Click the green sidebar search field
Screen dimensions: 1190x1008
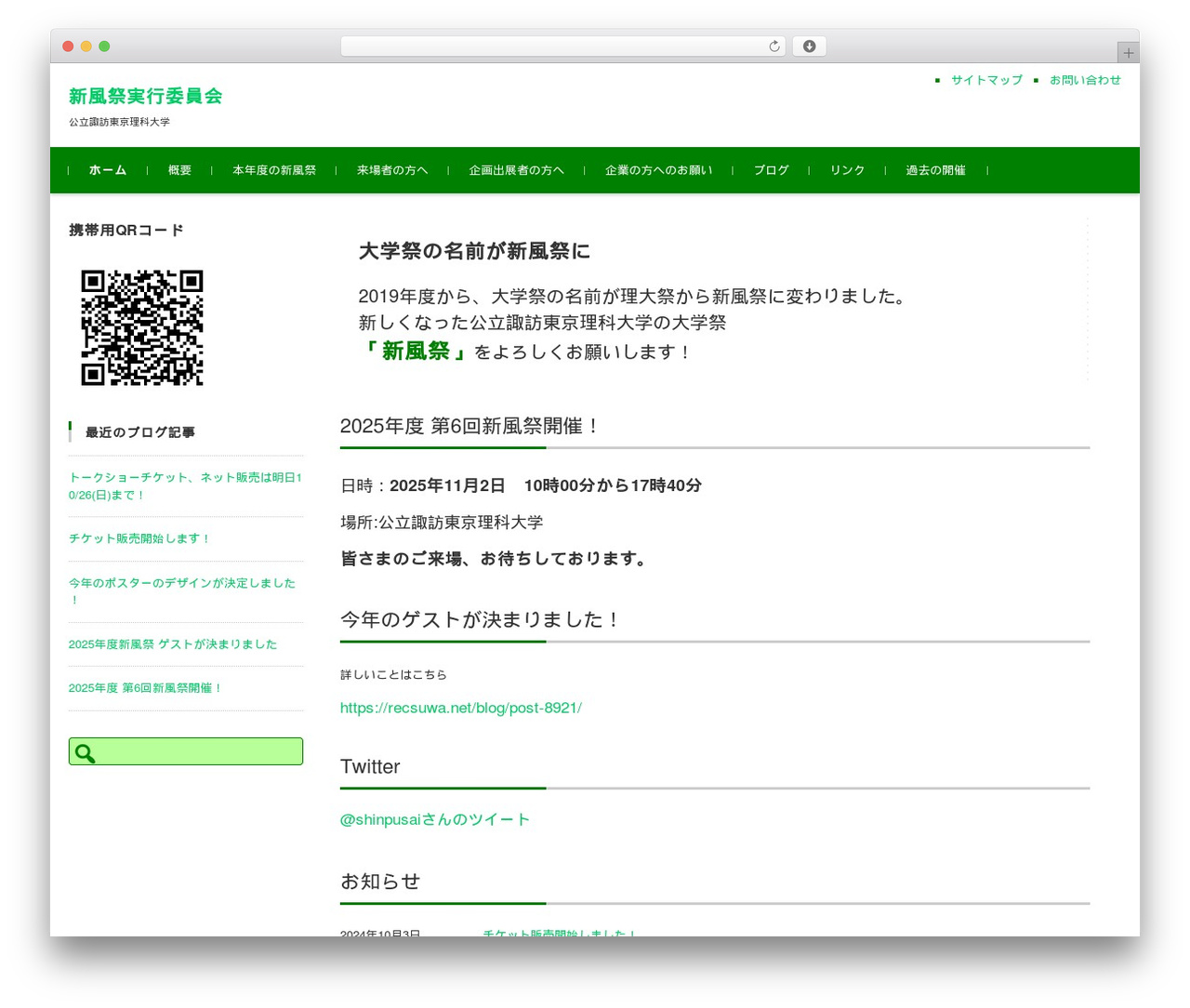coord(186,751)
